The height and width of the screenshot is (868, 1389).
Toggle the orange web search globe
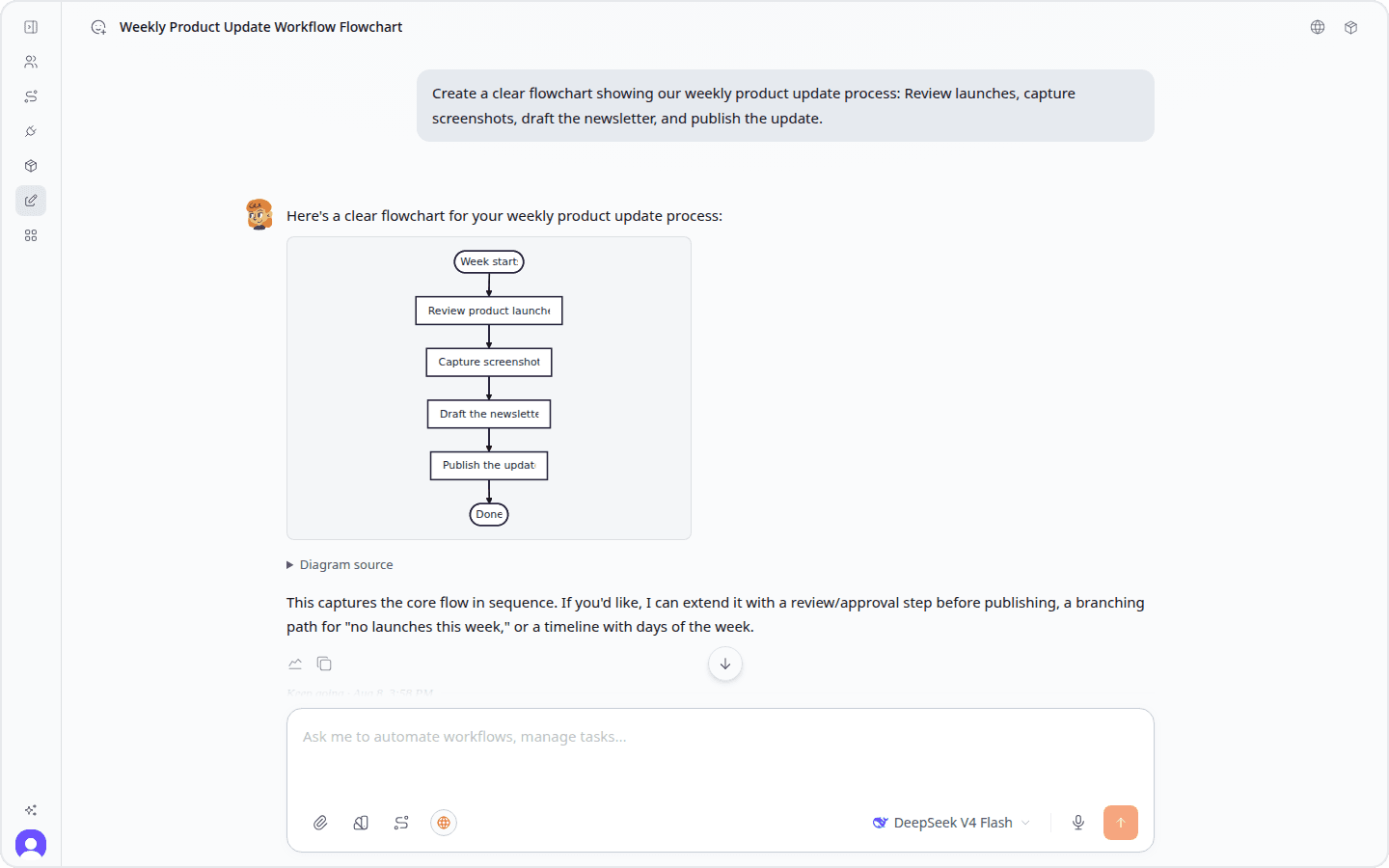click(444, 823)
